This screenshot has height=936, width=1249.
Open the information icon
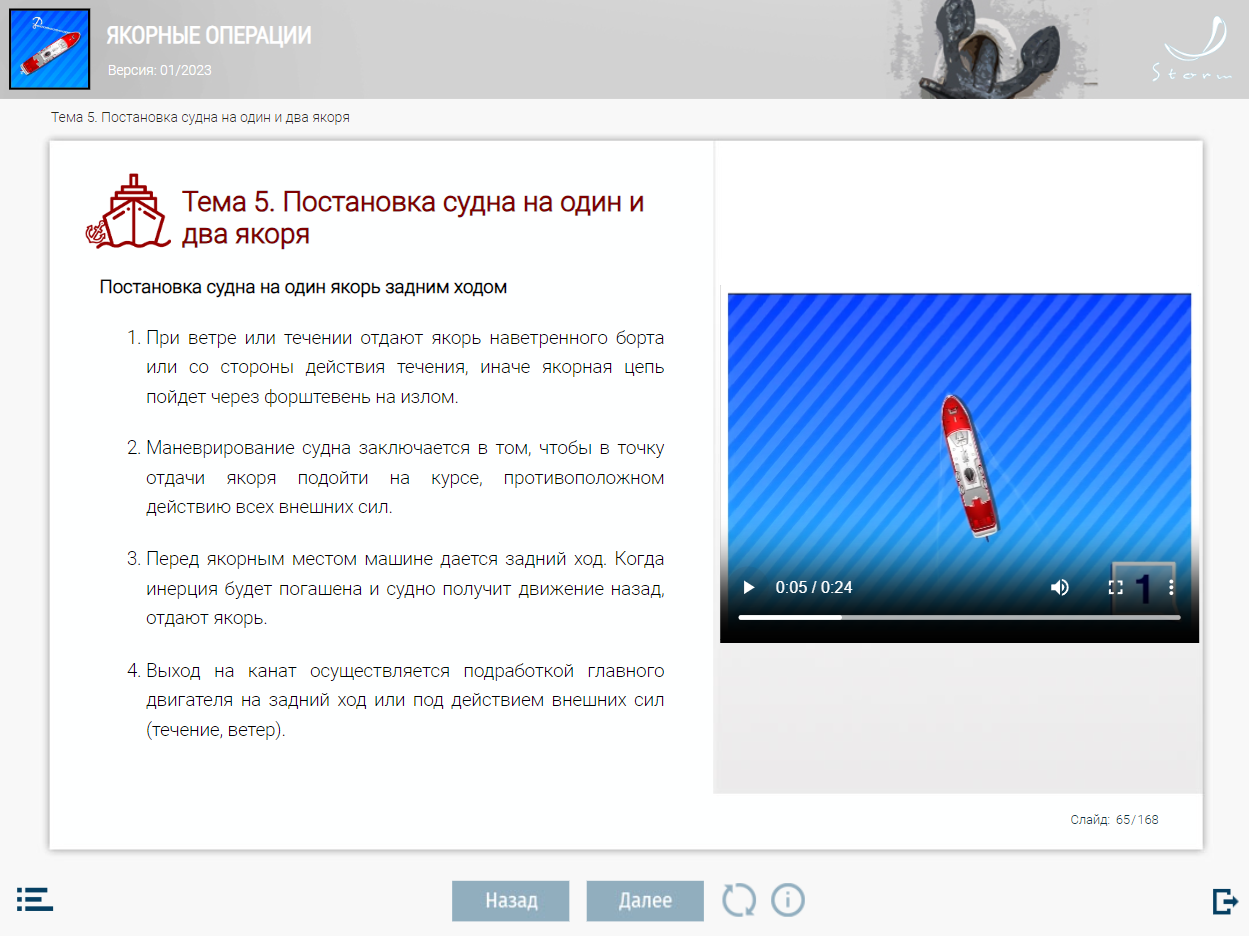pos(788,900)
